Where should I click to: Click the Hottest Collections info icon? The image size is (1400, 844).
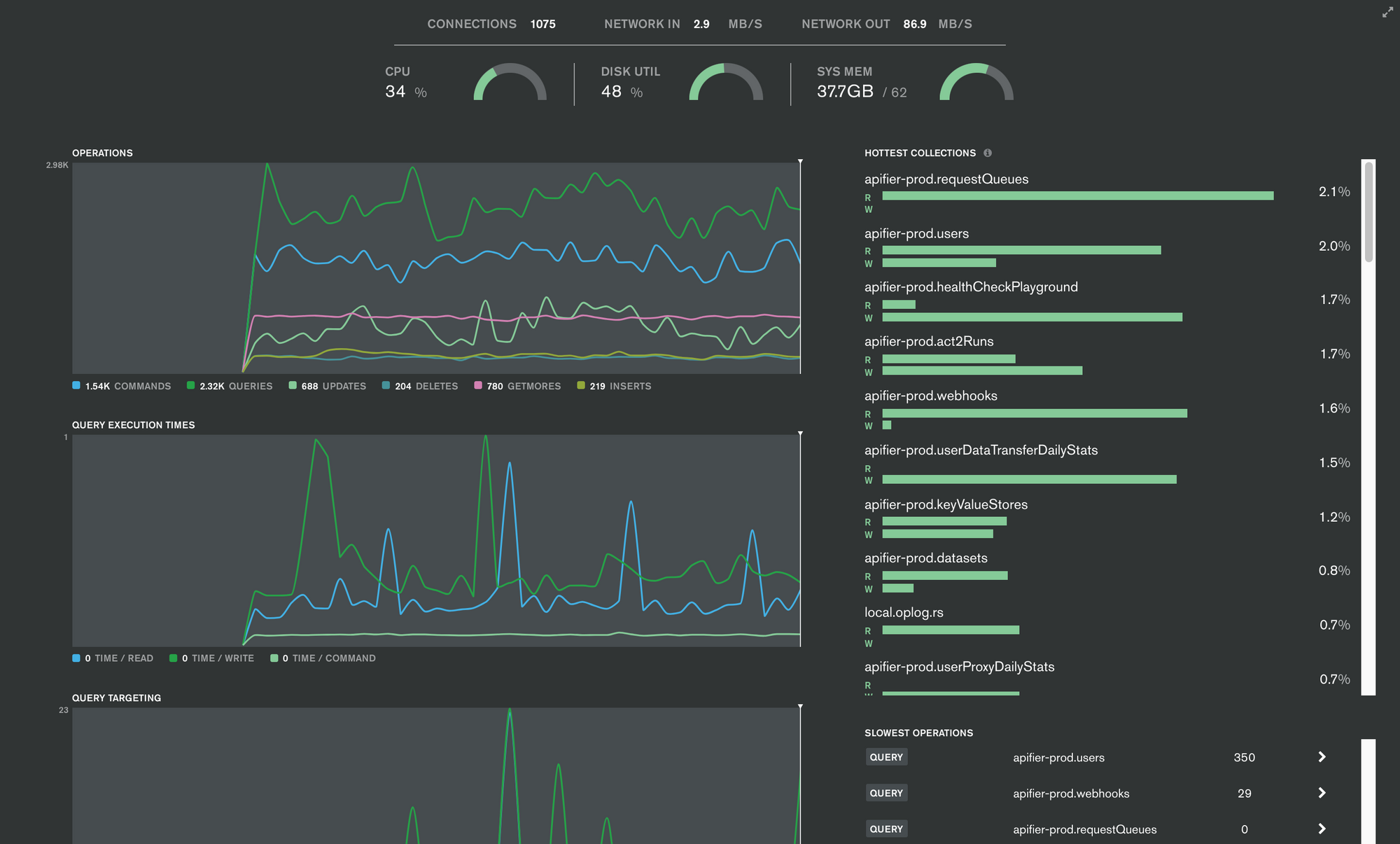[988, 153]
